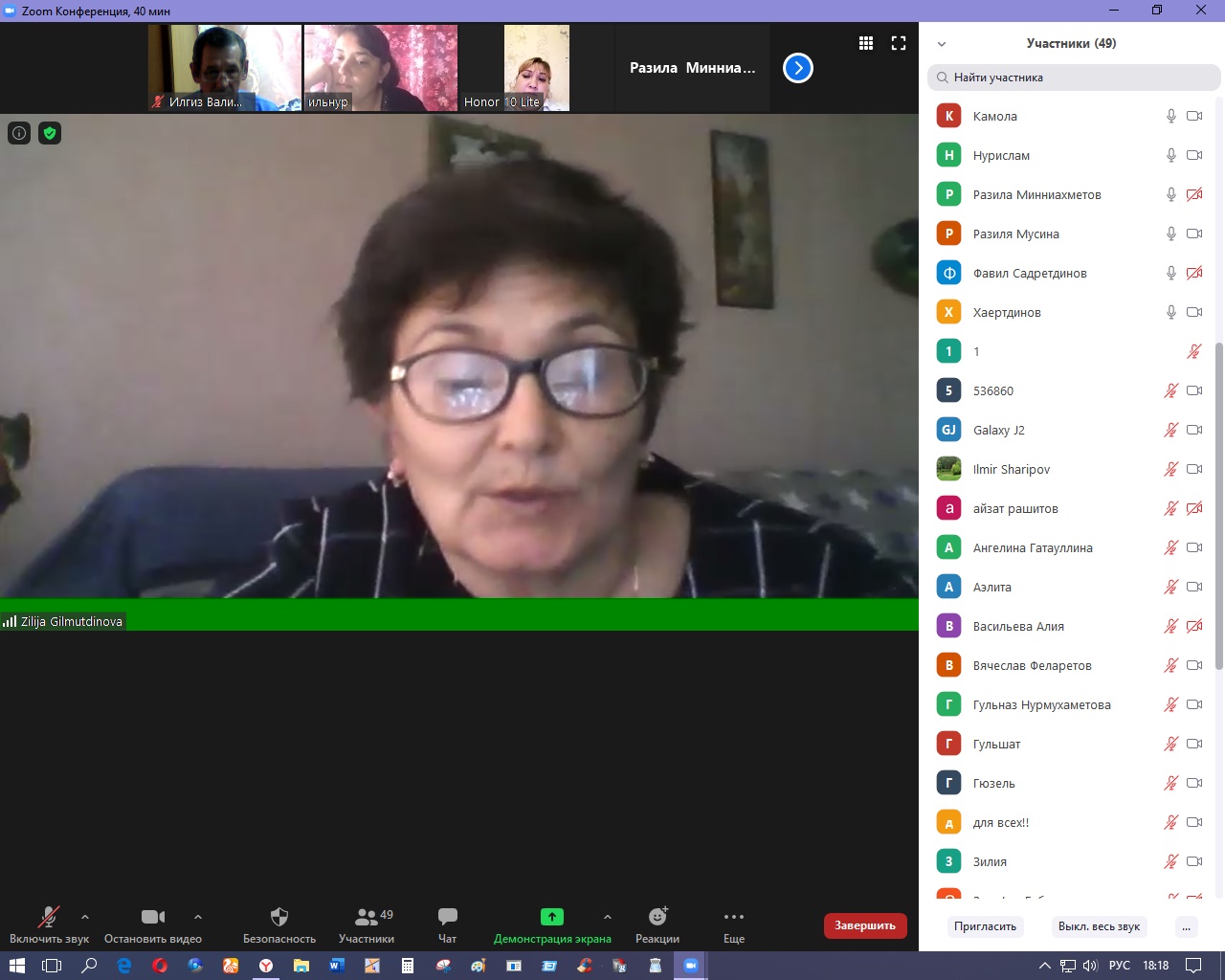
Task: Open Reactions (Реакции) emoji menu
Action: (657, 918)
